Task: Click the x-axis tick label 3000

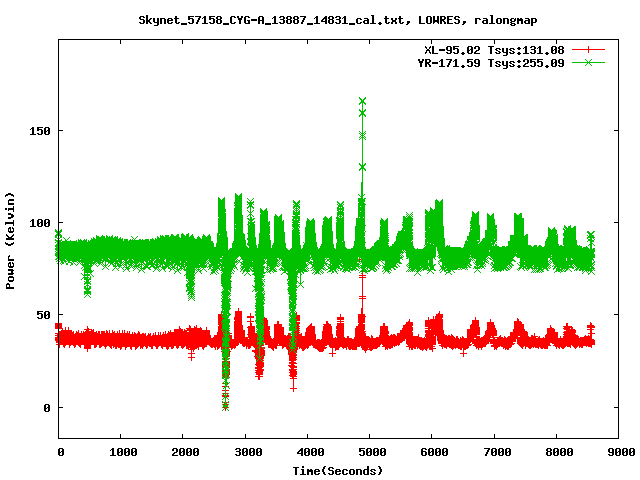Action: tap(248, 452)
